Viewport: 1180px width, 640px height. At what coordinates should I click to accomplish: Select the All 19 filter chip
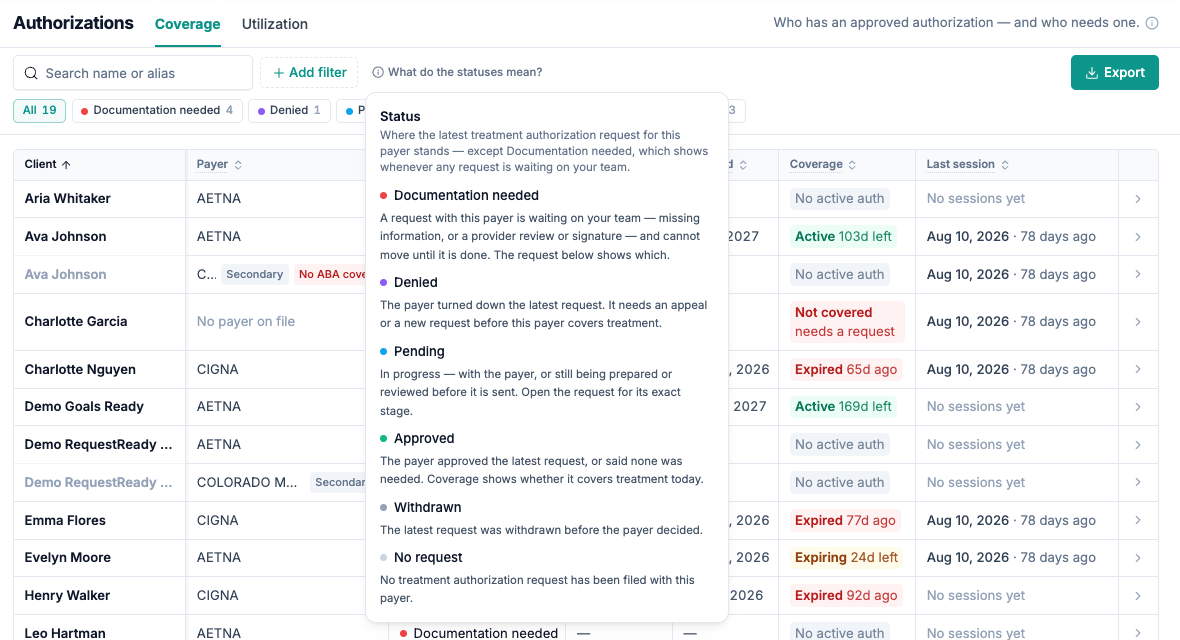pyautogui.click(x=39, y=111)
